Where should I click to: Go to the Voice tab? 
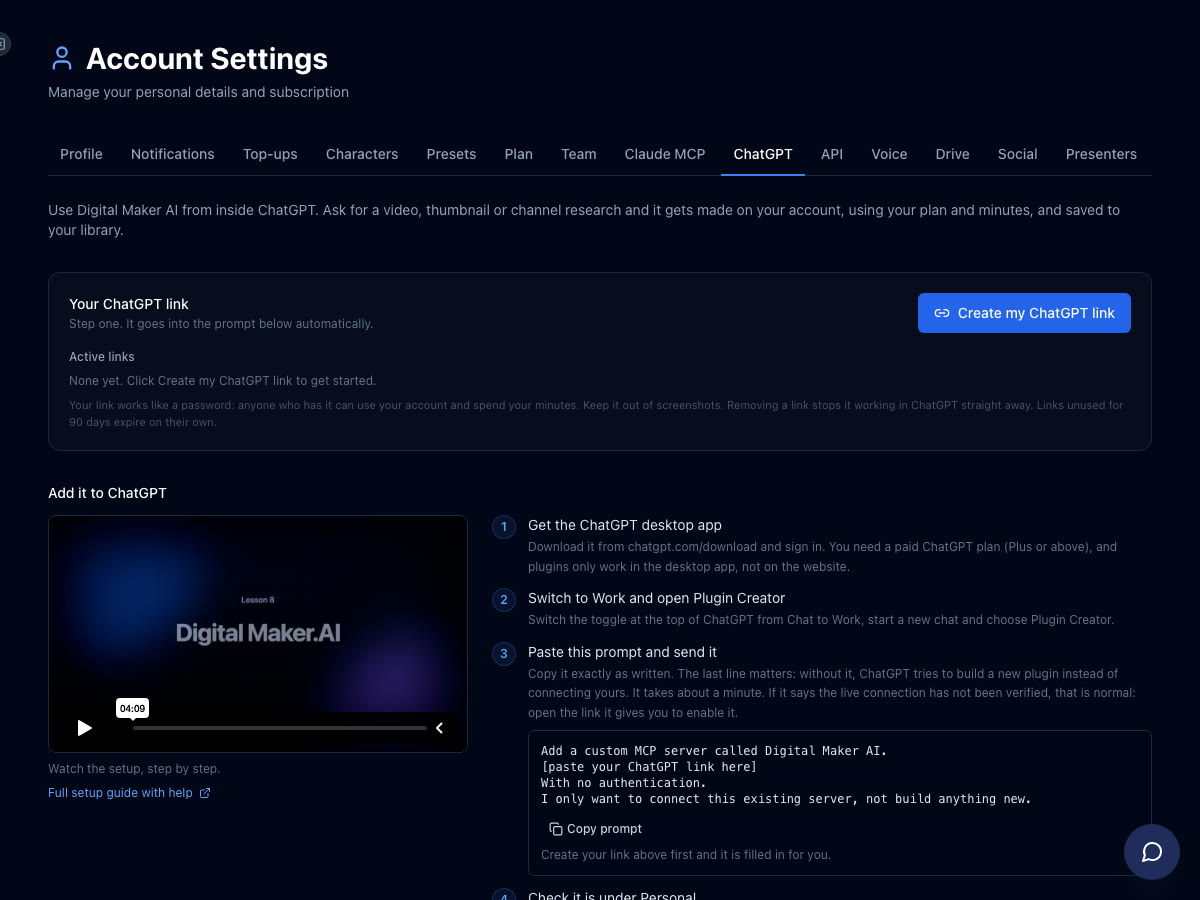click(x=889, y=154)
